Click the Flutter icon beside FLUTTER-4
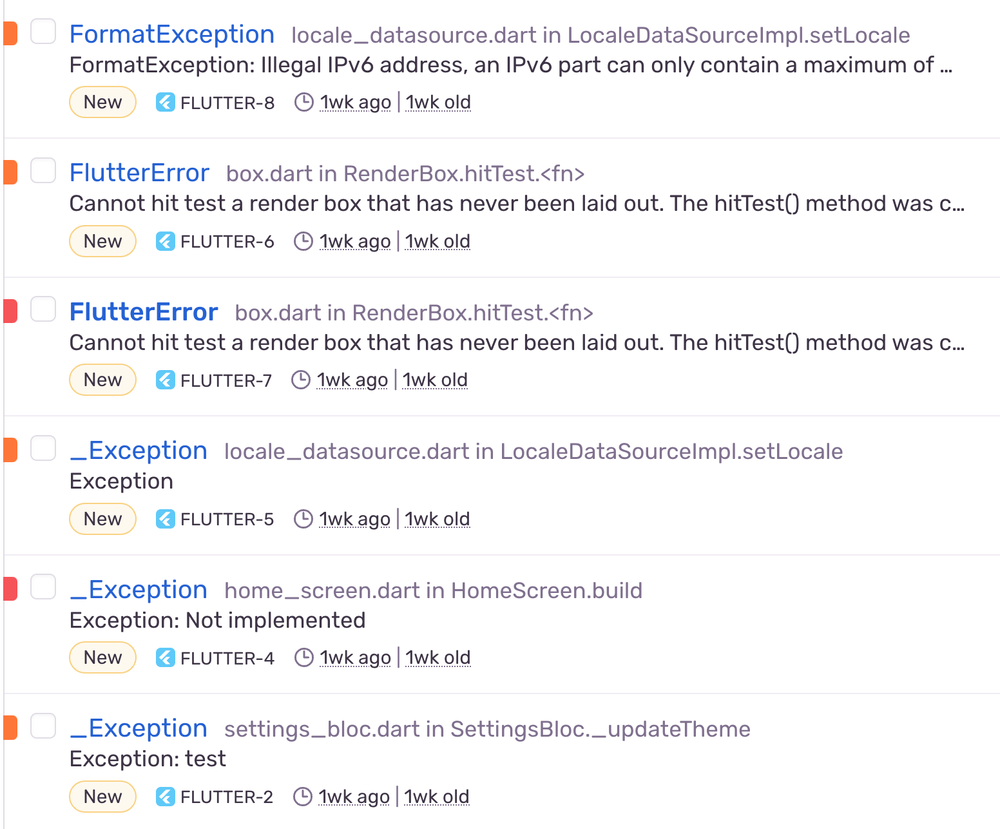The height and width of the screenshot is (829, 1000). point(164,657)
